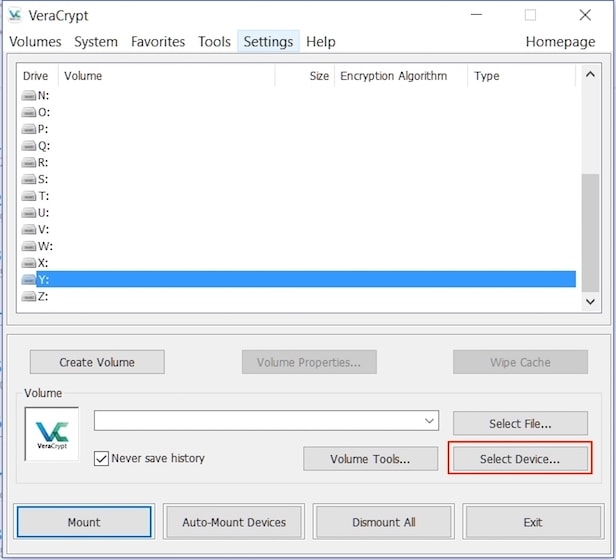This screenshot has height=560, width=616.
Task: Click Auto-Mount Devices button
Action: click(x=234, y=522)
